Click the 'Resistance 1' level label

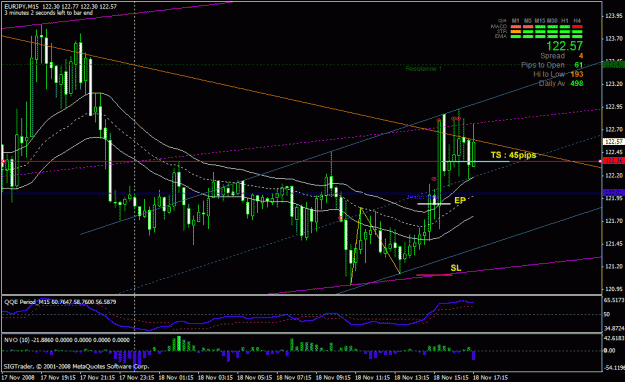click(424, 69)
